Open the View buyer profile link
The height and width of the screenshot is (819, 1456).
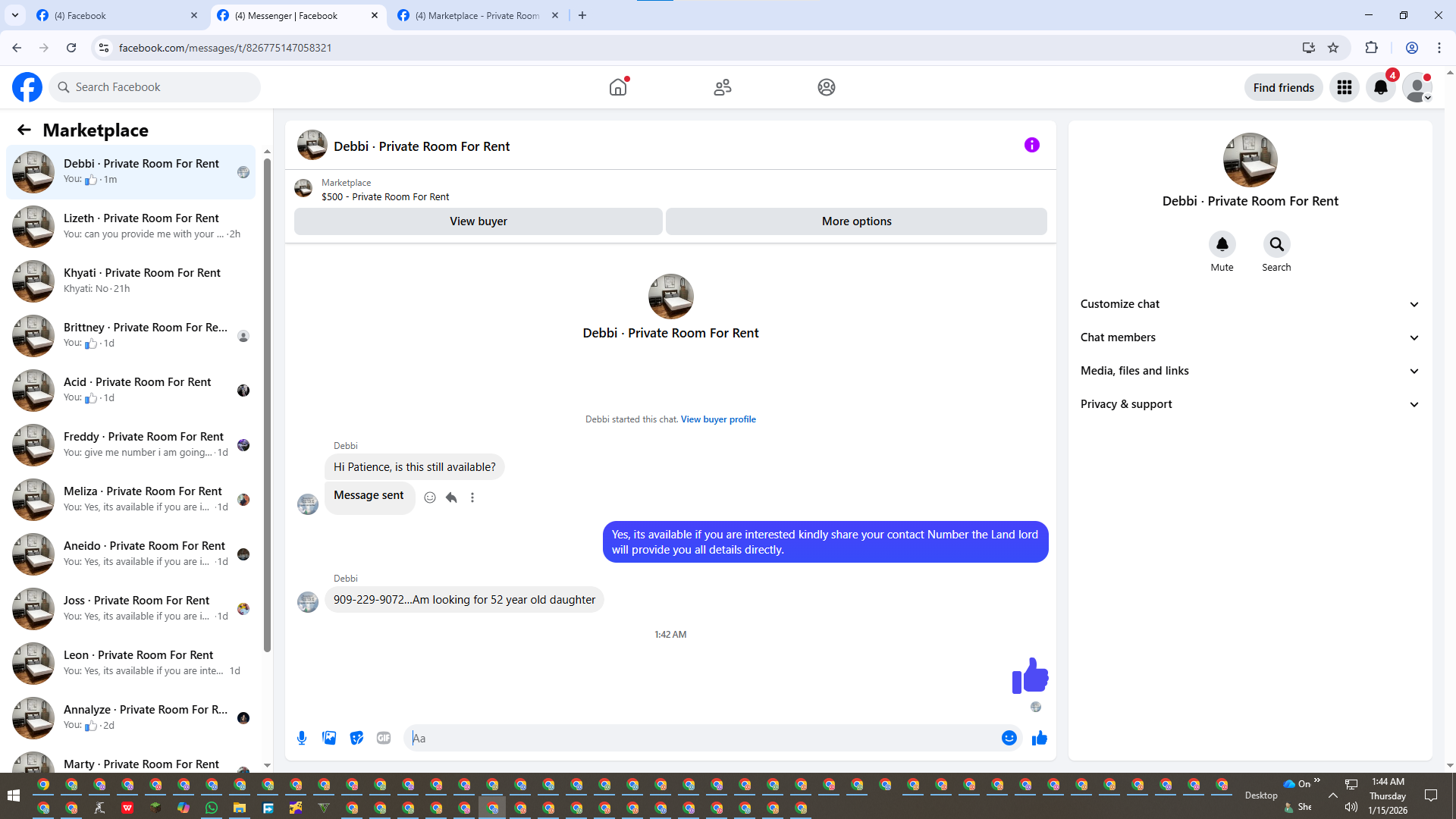click(717, 419)
